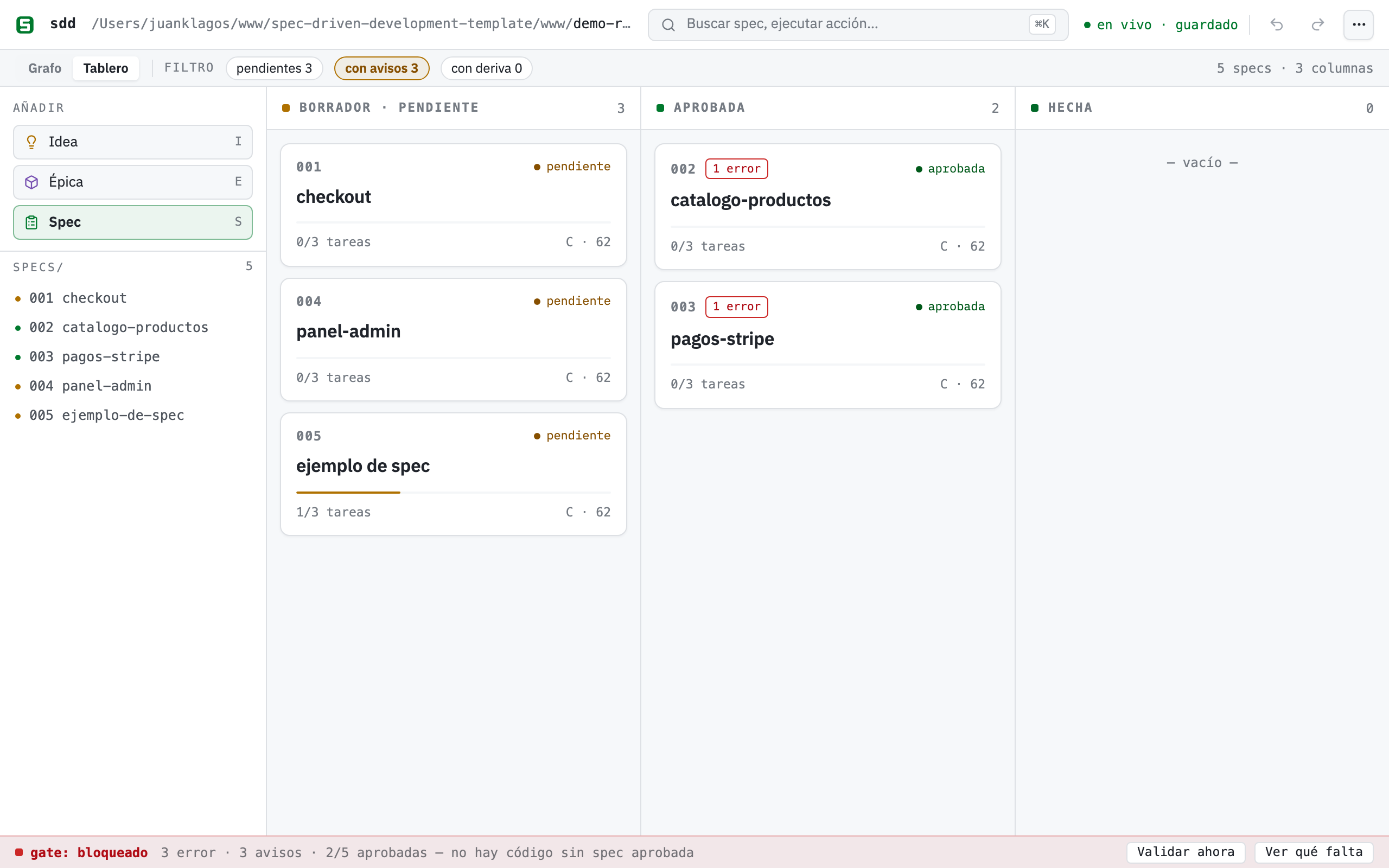Open the ejemplo de spec card

[x=453, y=474]
